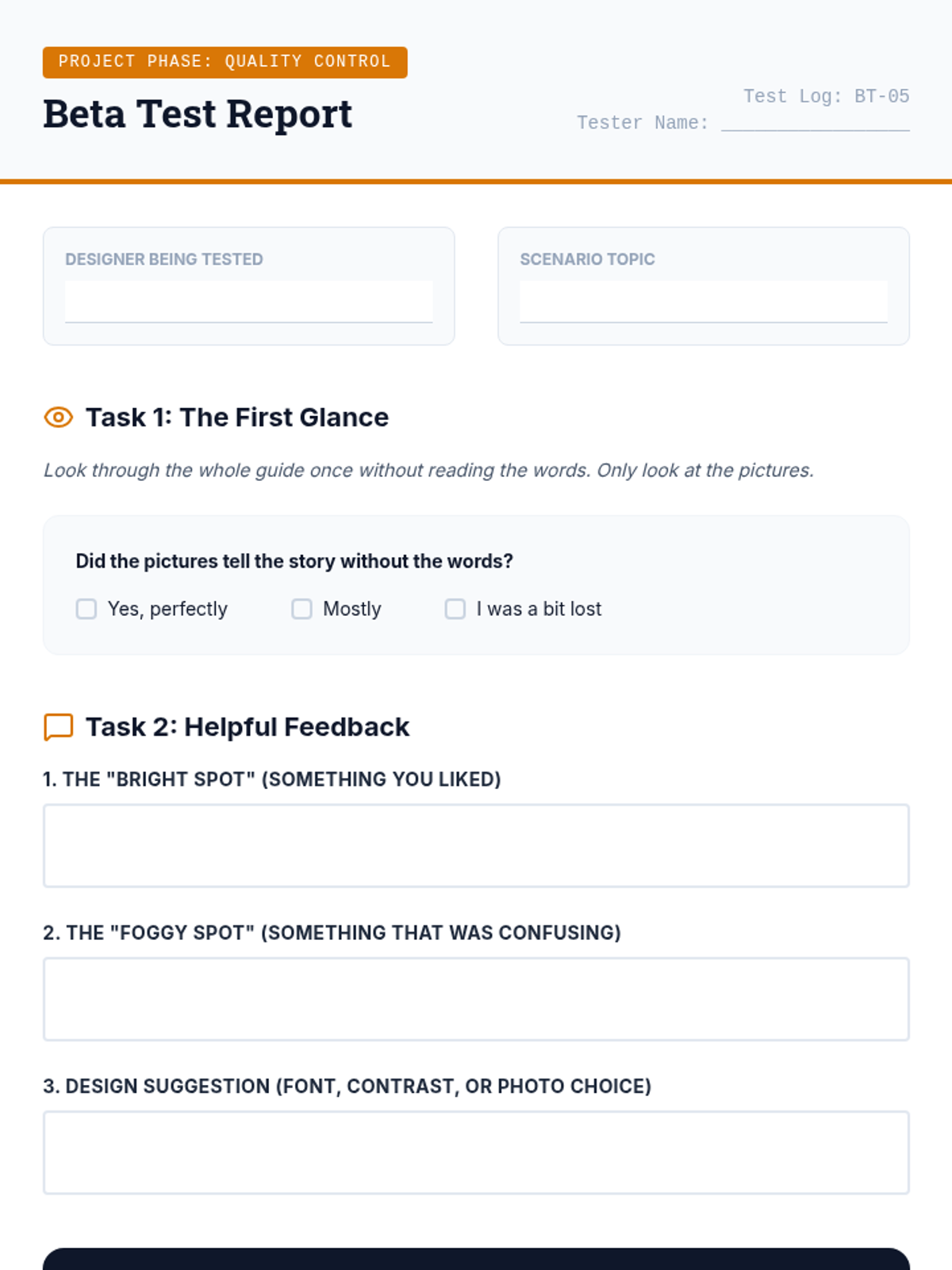The width and height of the screenshot is (952, 1270).
Task: Click the Beta Test Report title
Action: click(198, 114)
